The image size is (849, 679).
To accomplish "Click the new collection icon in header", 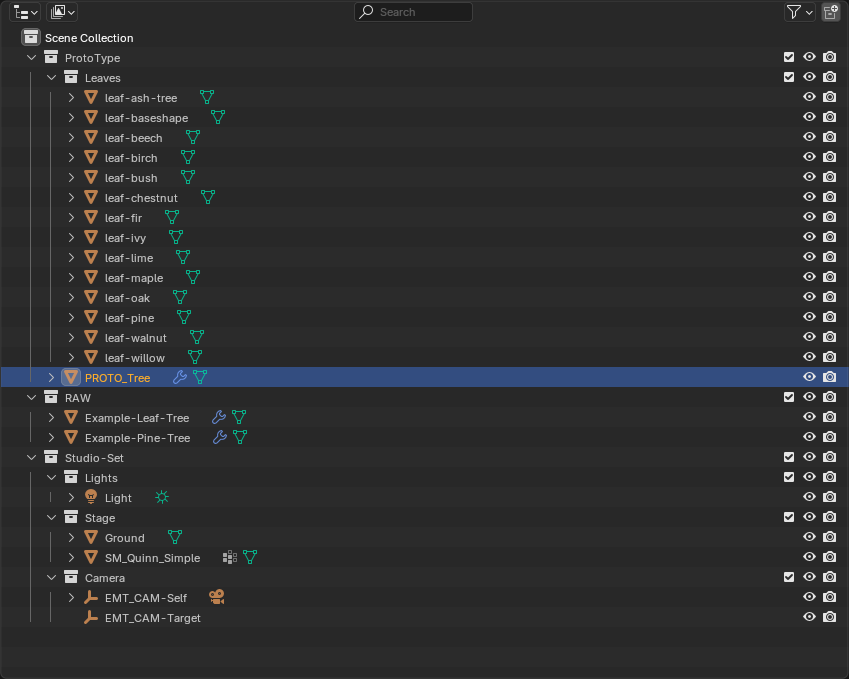I will coord(830,12).
